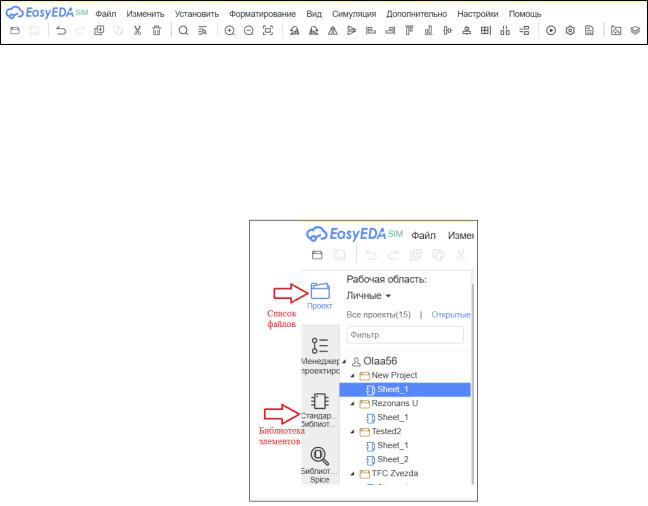
Task: Click the open-folder icon above the Проект panel
Action: (x=317, y=255)
